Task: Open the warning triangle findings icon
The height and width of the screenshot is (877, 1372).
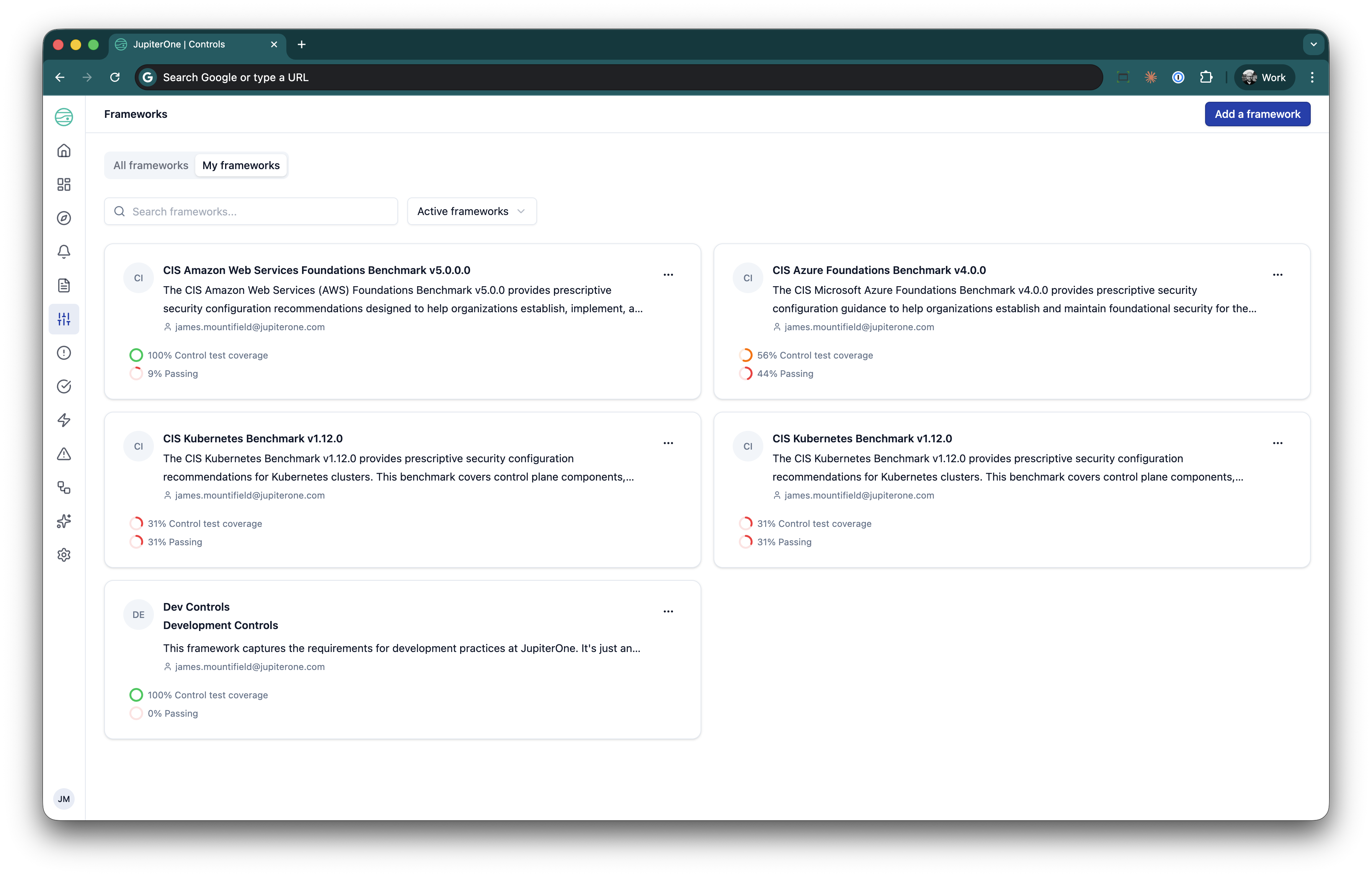Action: click(64, 454)
